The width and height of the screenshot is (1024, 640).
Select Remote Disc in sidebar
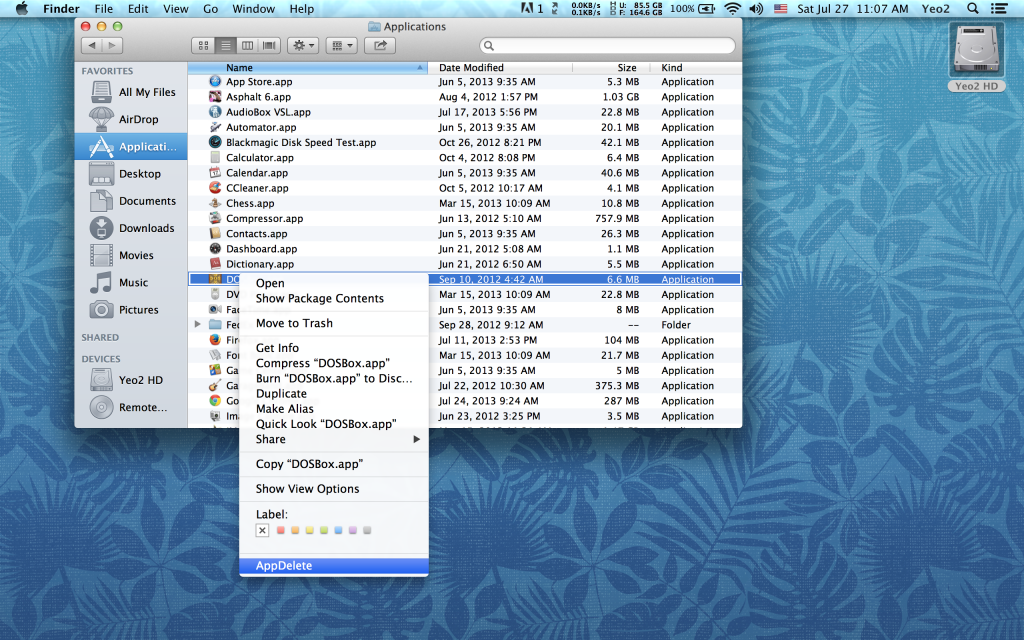tap(131, 408)
